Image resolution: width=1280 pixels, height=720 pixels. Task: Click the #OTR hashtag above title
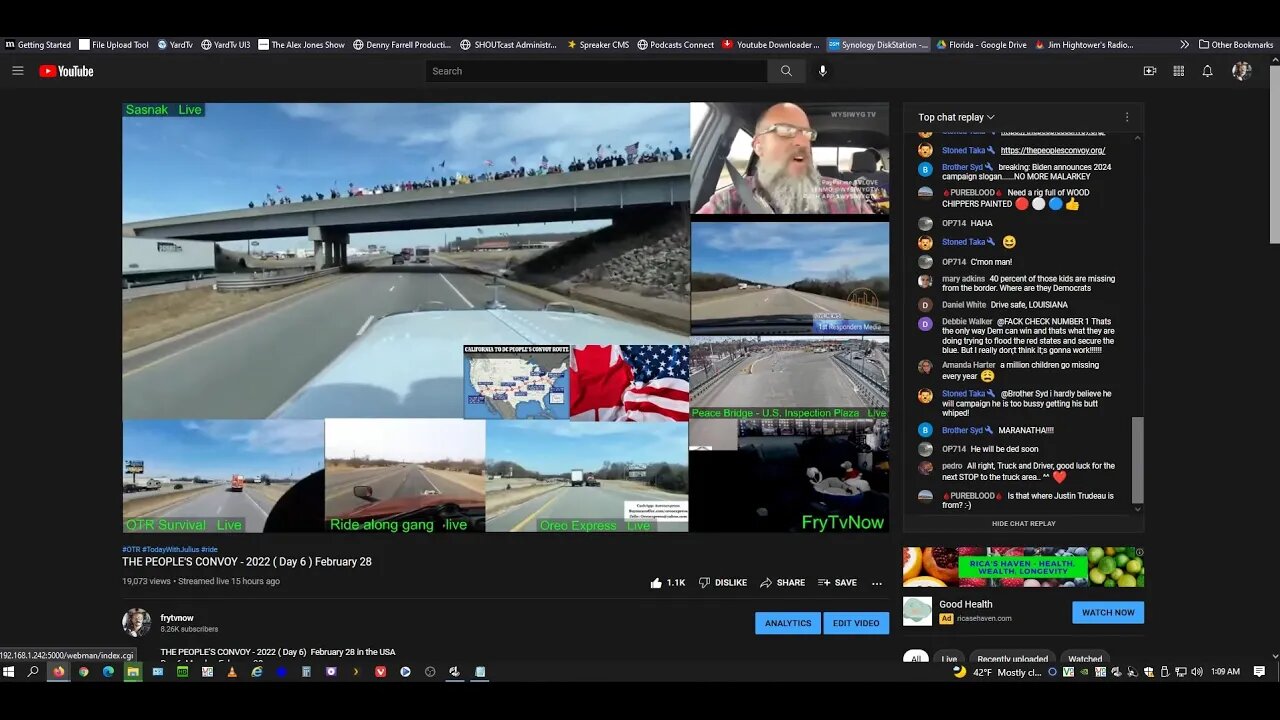click(131, 549)
